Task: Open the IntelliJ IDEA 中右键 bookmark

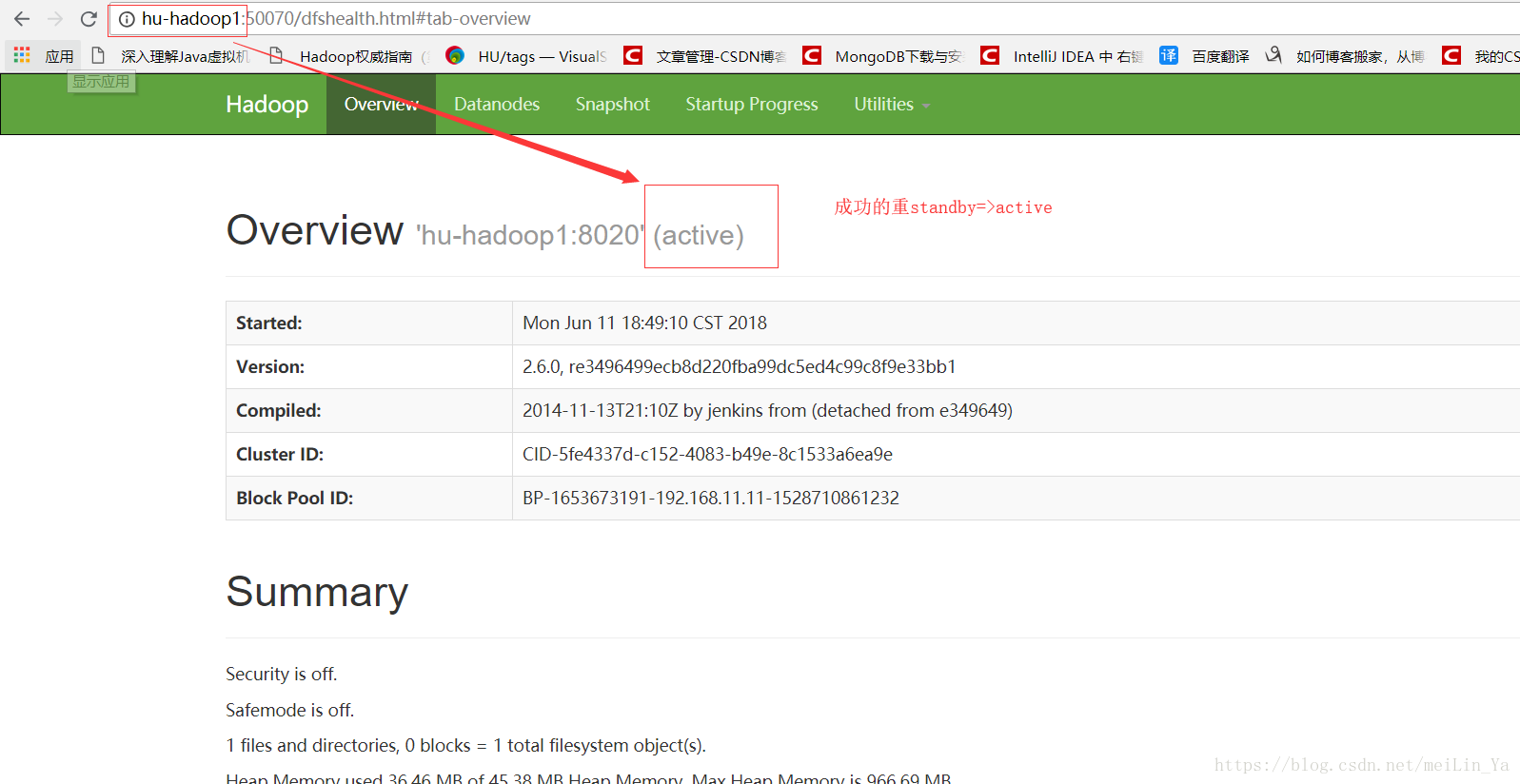Action: [1062, 56]
